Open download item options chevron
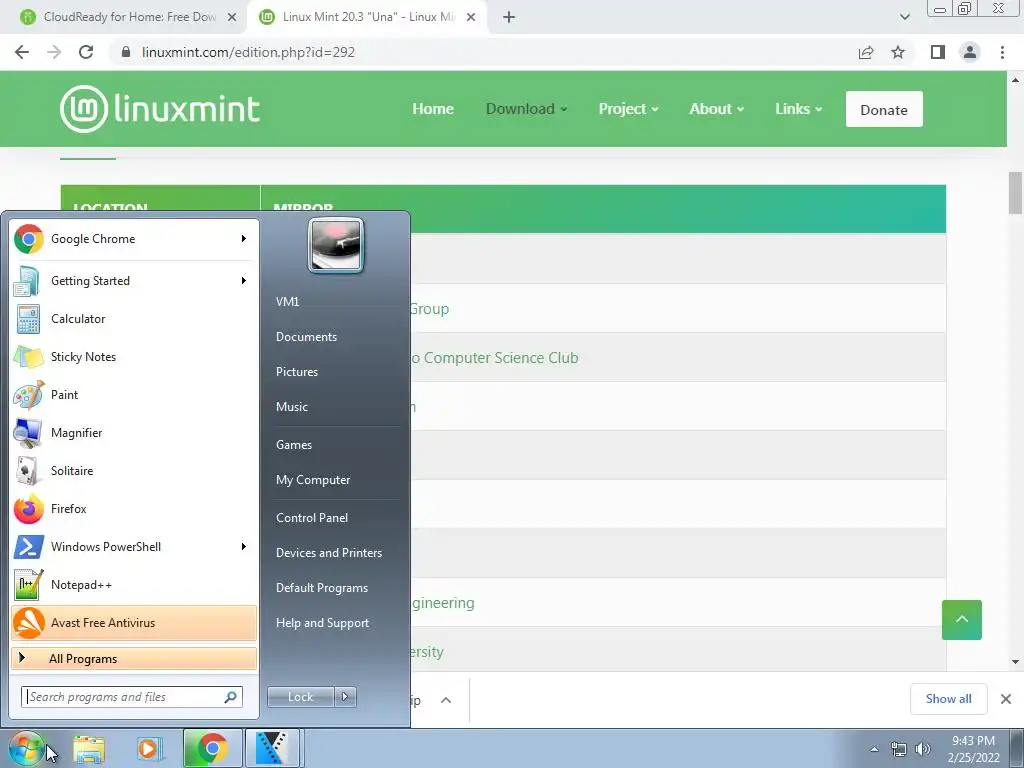1024x768 pixels. pyautogui.click(x=446, y=700)
